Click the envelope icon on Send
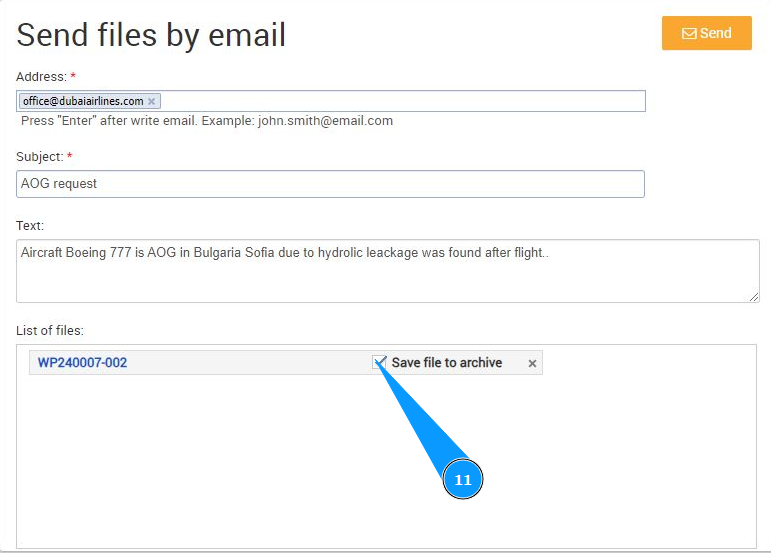Image resolution: width=771 pixels, height=553 pixels. [x=689, y=34]
